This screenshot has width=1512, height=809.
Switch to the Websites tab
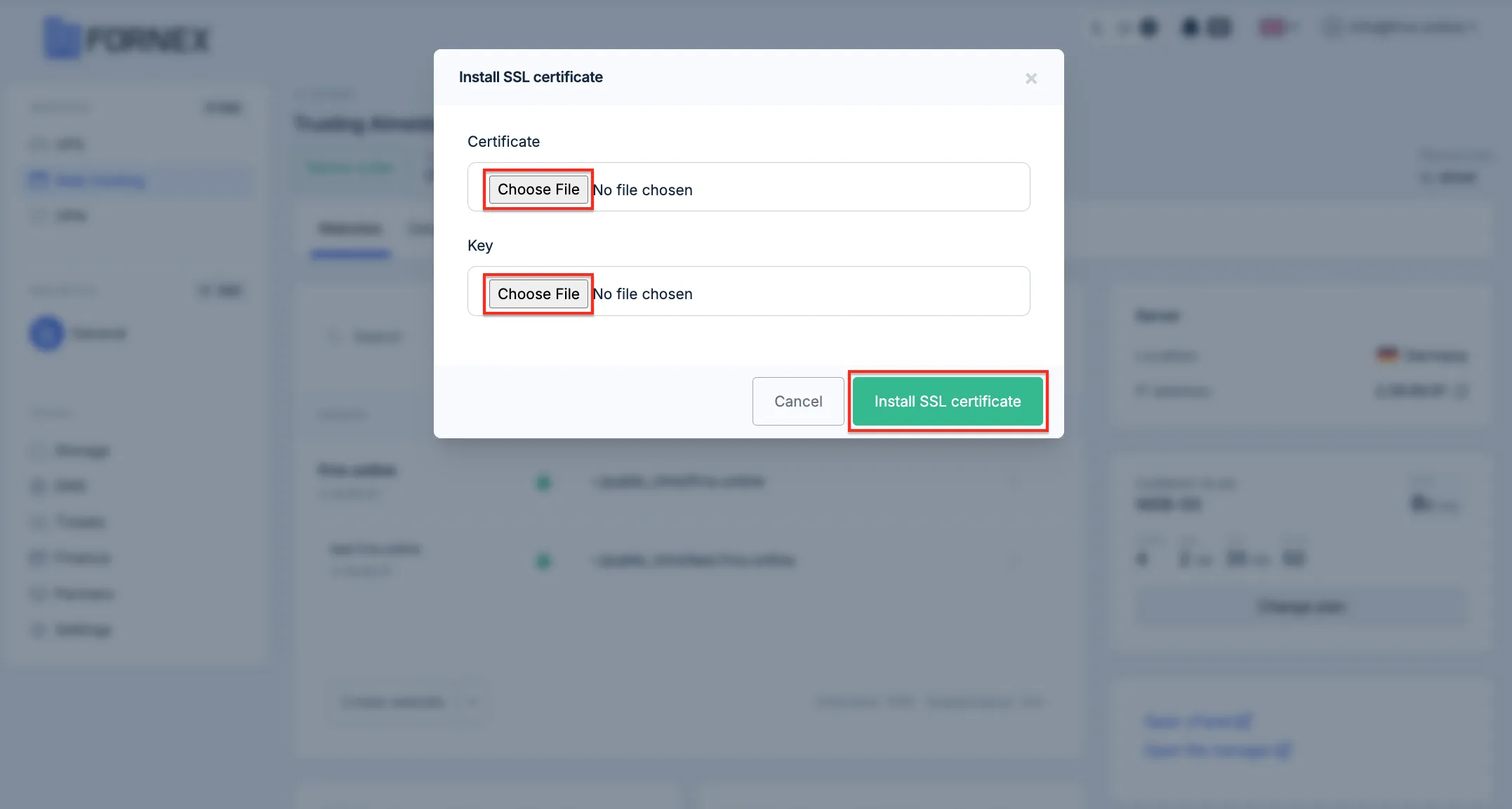(x=350, y=228)
